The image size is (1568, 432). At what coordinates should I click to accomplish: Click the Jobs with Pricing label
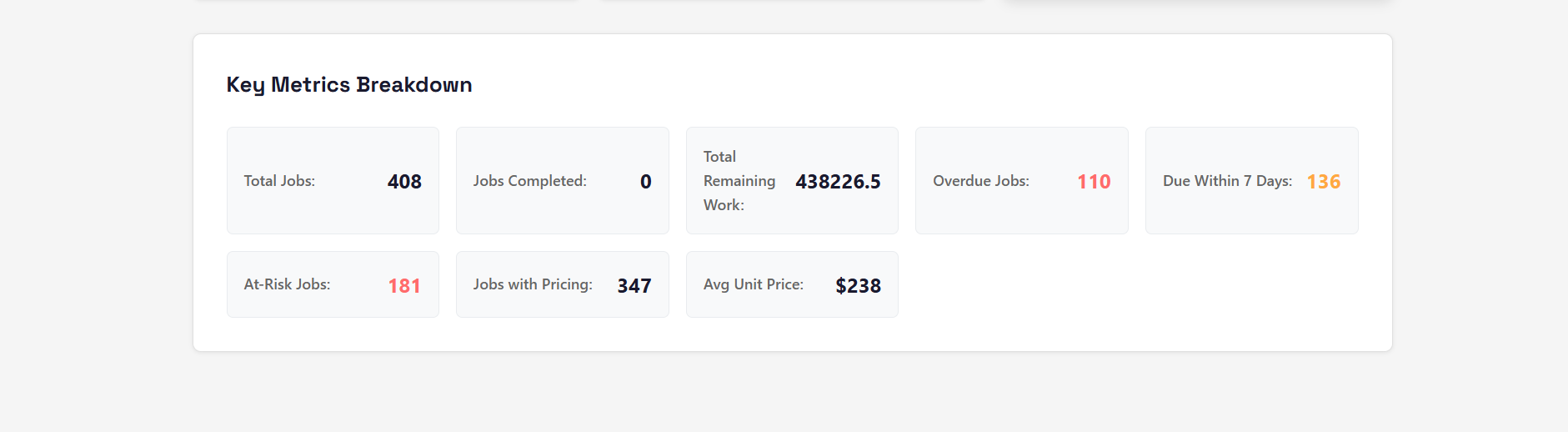[x=533, y=284]
